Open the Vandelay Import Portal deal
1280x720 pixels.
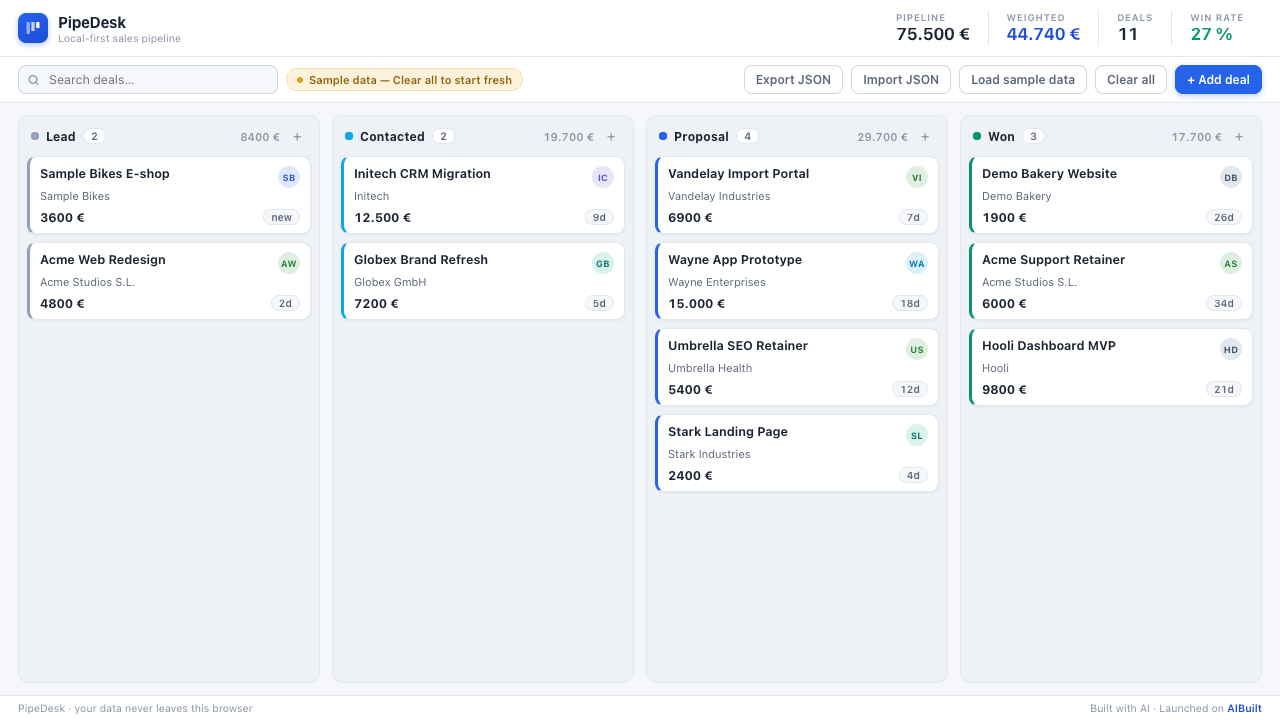click(x=797, y=195)
